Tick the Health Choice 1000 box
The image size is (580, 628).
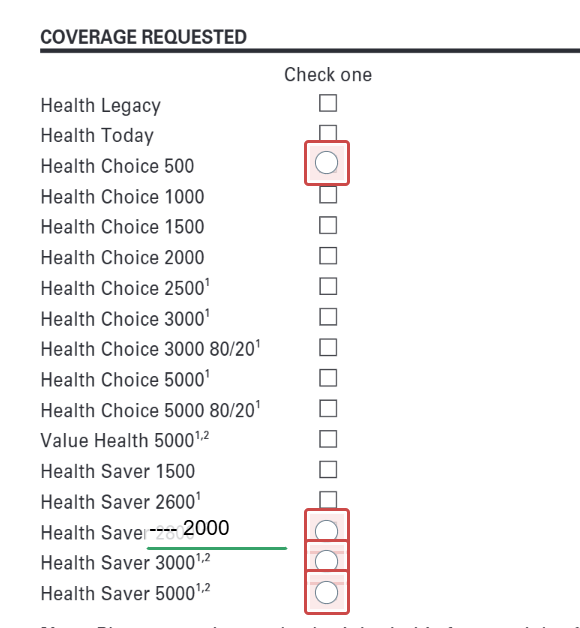tap(328, 195)
